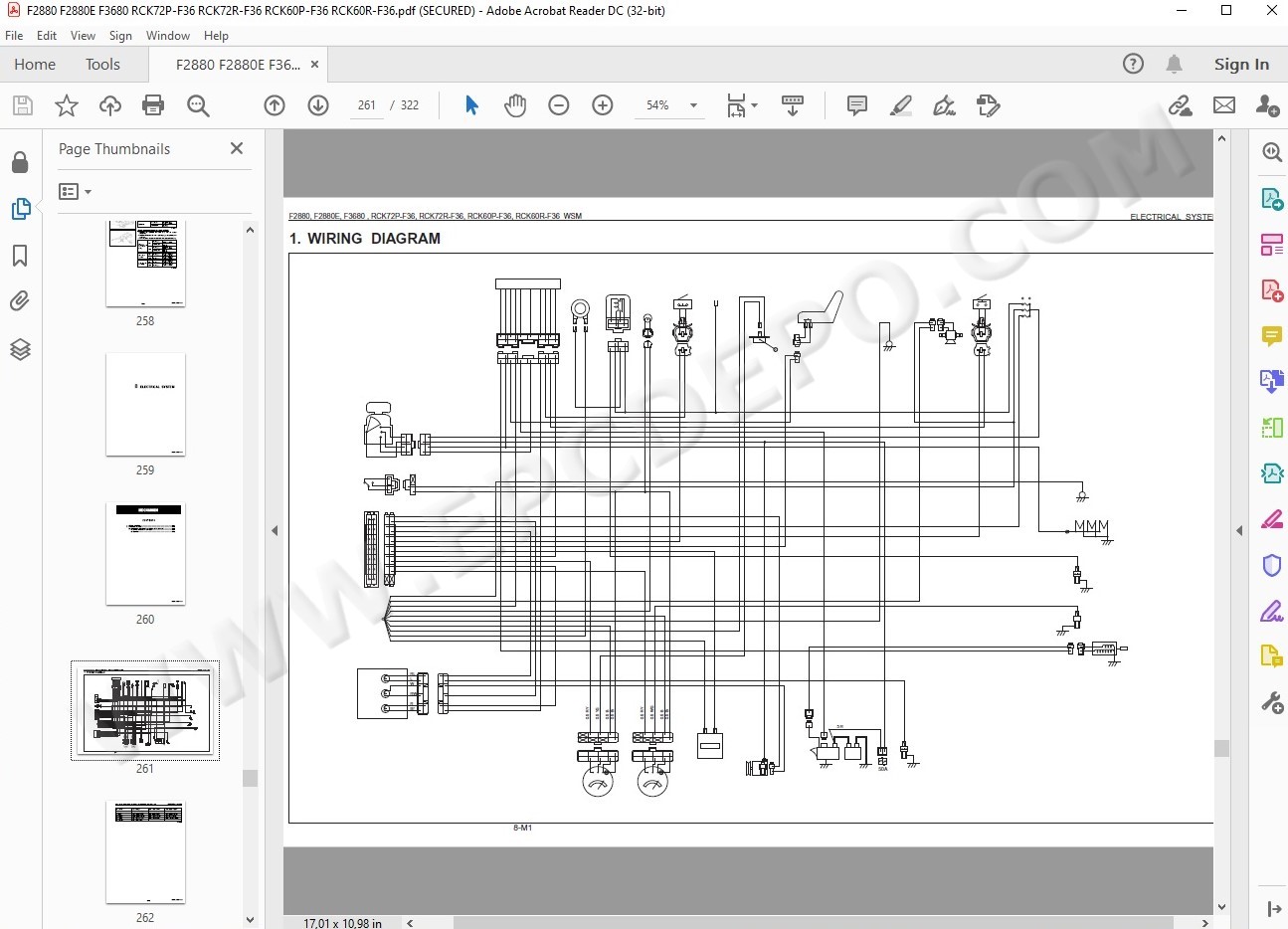Go to the Home tab
This screenshot has width=1288, height=929.
click(35, 65)
